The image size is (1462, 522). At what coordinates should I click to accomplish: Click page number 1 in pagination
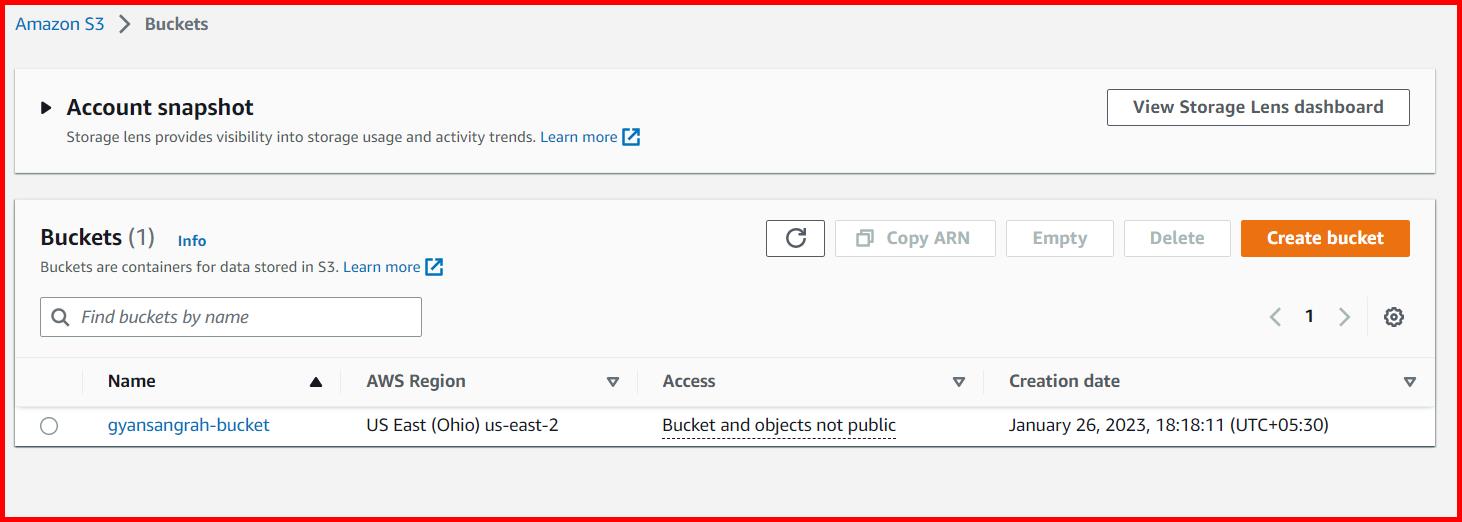pyautogui.click(x=1309, y=316)
